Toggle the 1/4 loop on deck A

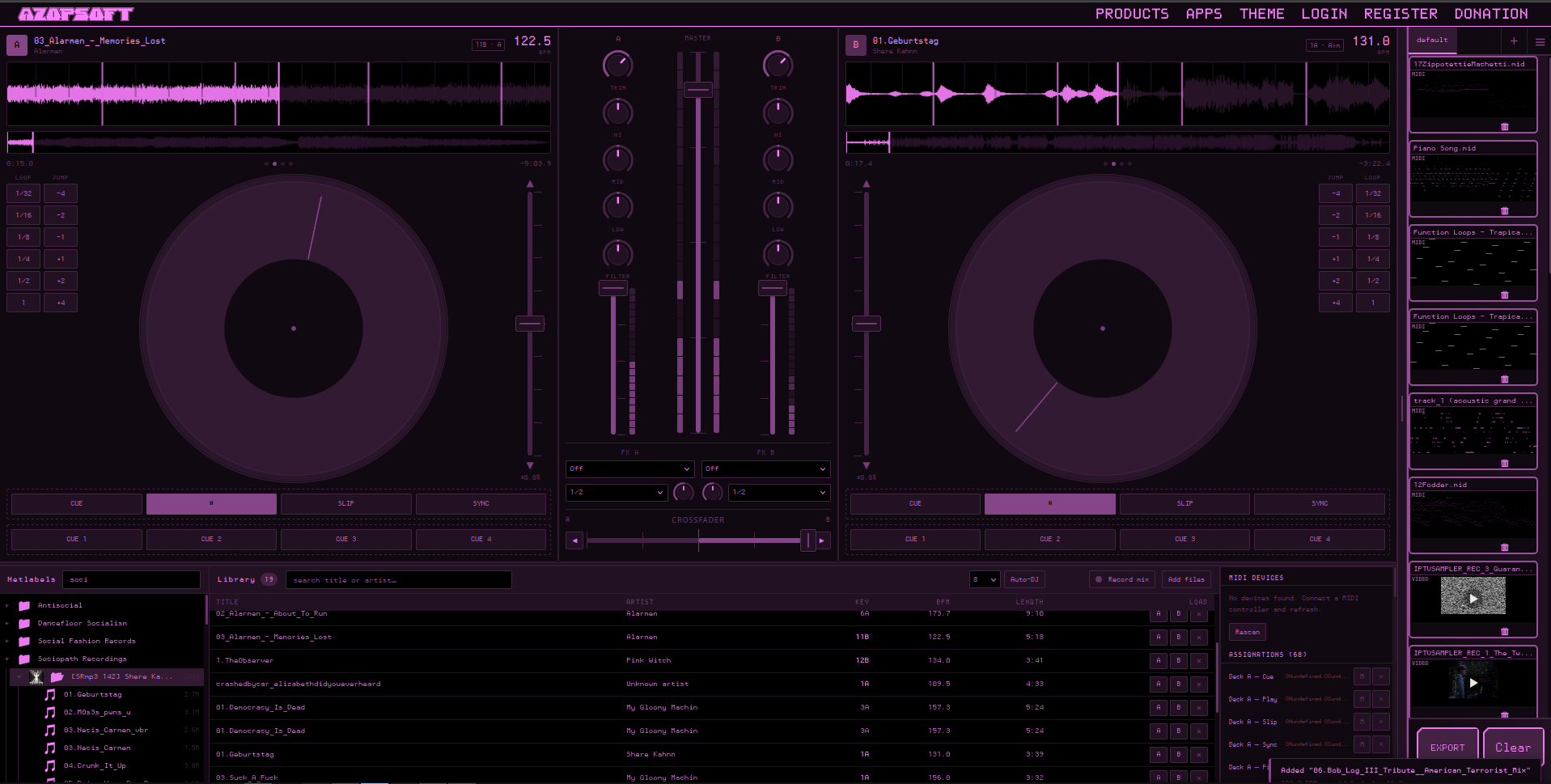[x=23, y=259]
